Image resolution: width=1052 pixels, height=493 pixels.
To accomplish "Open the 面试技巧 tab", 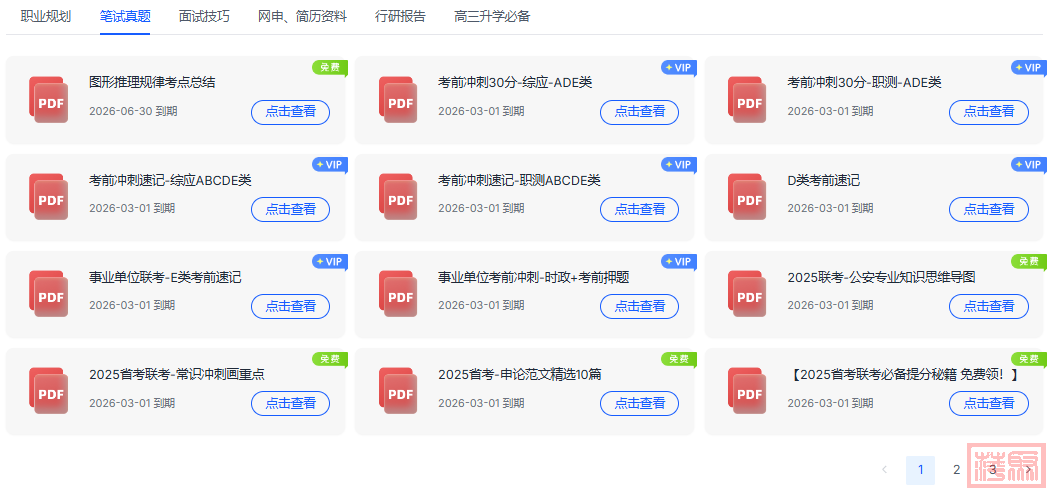I will coord(204,16).
